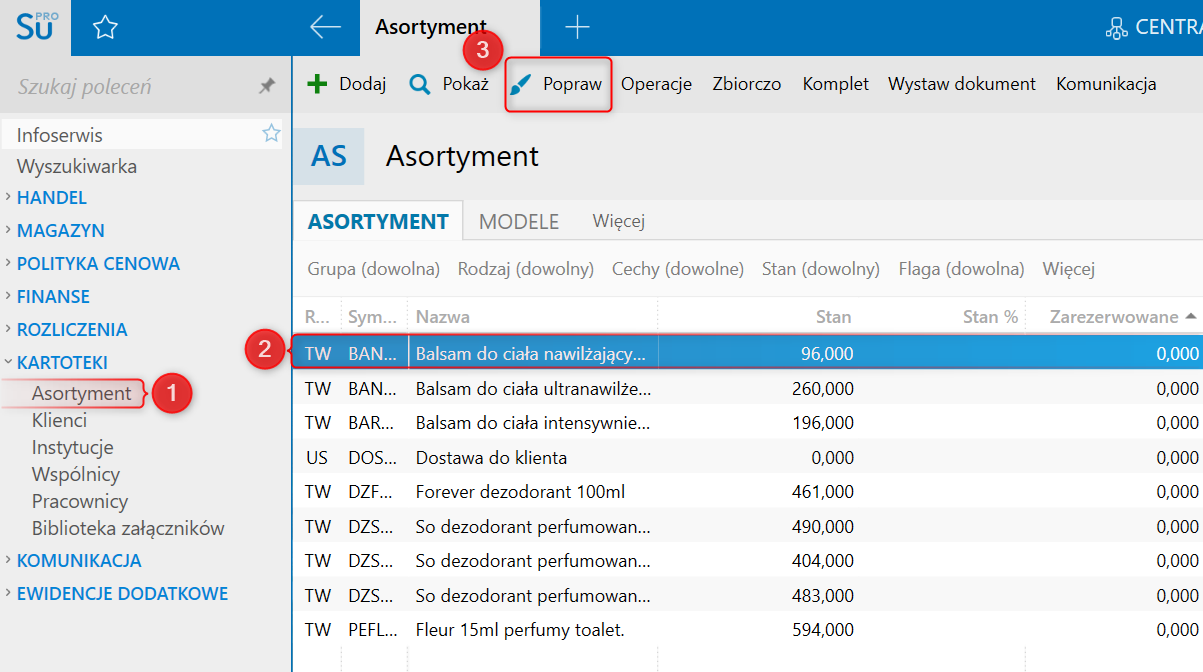The height and width of the screenshot is (672, 1203).
Task: Open the Stan (dowolny) filter dropdown
Action: tap(820, 269)
